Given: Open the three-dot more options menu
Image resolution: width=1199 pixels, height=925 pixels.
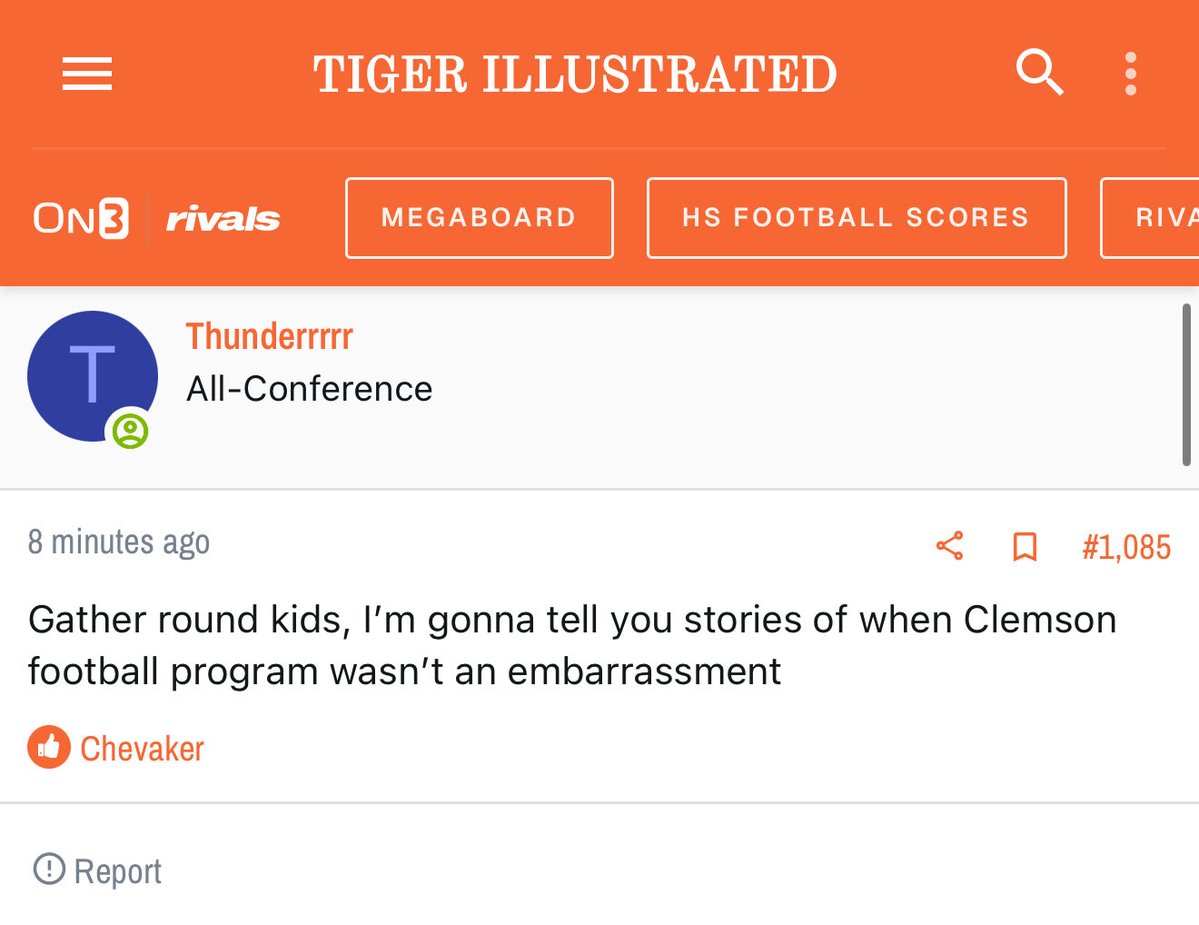Looking at the screenshot, I should [x=1131, y=74].
